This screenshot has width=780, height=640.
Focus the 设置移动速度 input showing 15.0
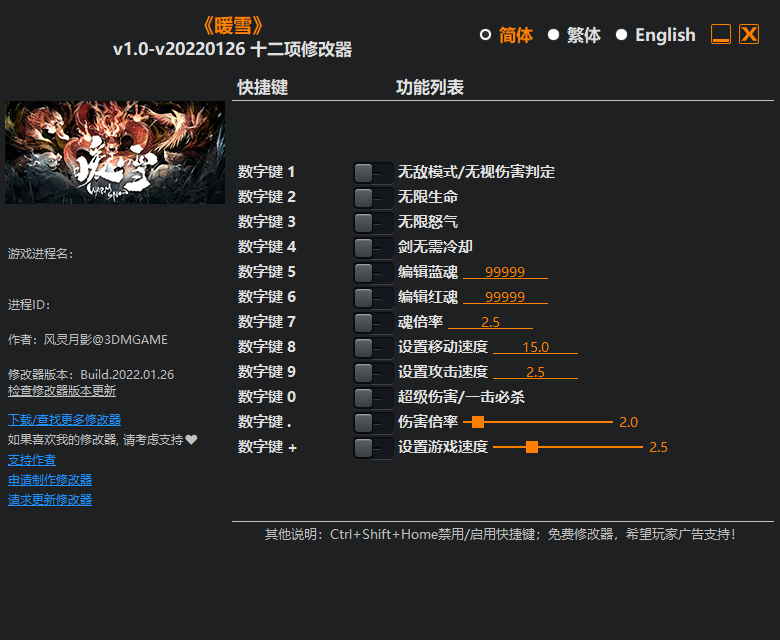click(535, 347)
